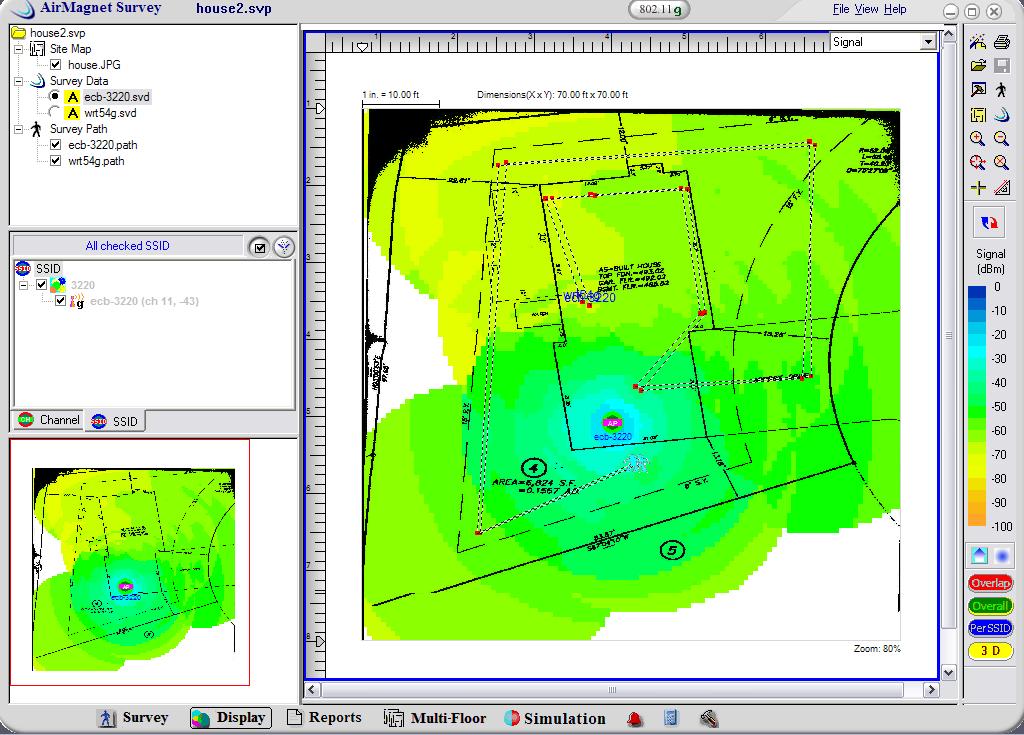This screenshot has height=735, width=1024.
Task: Open the Signal display type dropdown
Action: [928, 42]
